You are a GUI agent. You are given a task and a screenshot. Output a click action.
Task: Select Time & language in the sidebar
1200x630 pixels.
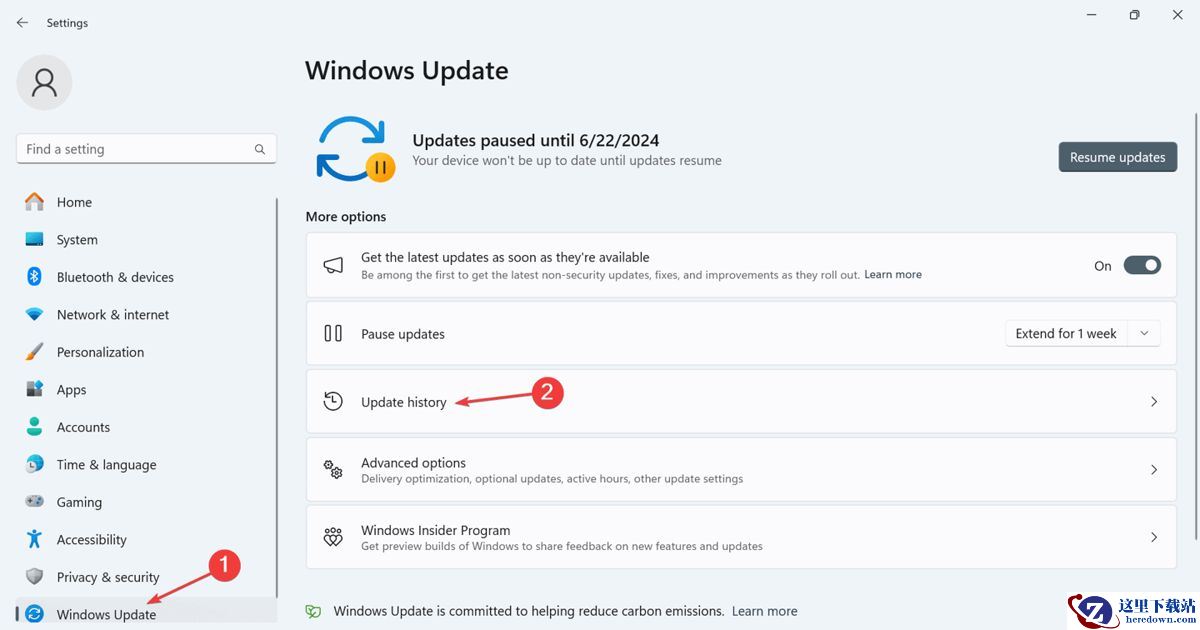point(106,465)
